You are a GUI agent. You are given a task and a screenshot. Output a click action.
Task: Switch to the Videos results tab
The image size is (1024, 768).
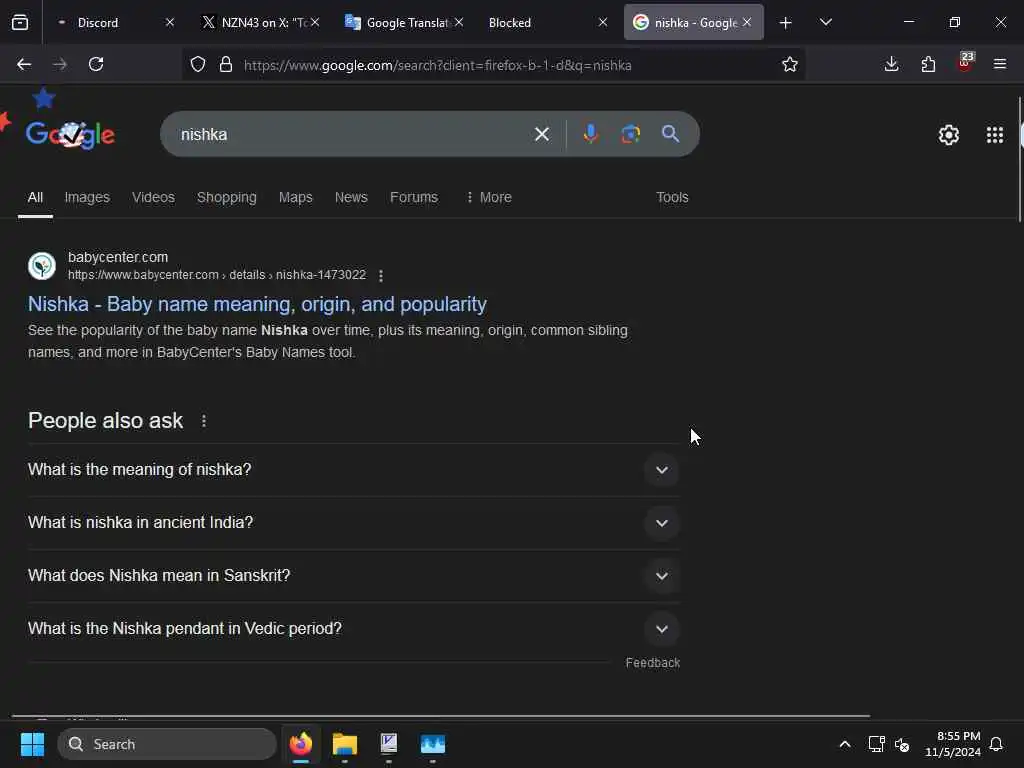click(153, 197)
